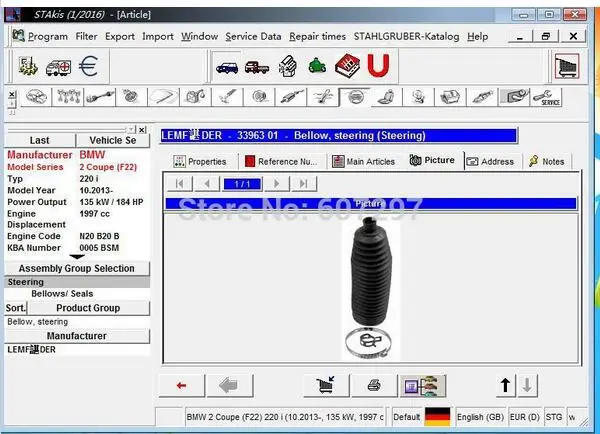Switch to the Notes tab
Screen dimensions: 600x434
[x=547, y=162]
